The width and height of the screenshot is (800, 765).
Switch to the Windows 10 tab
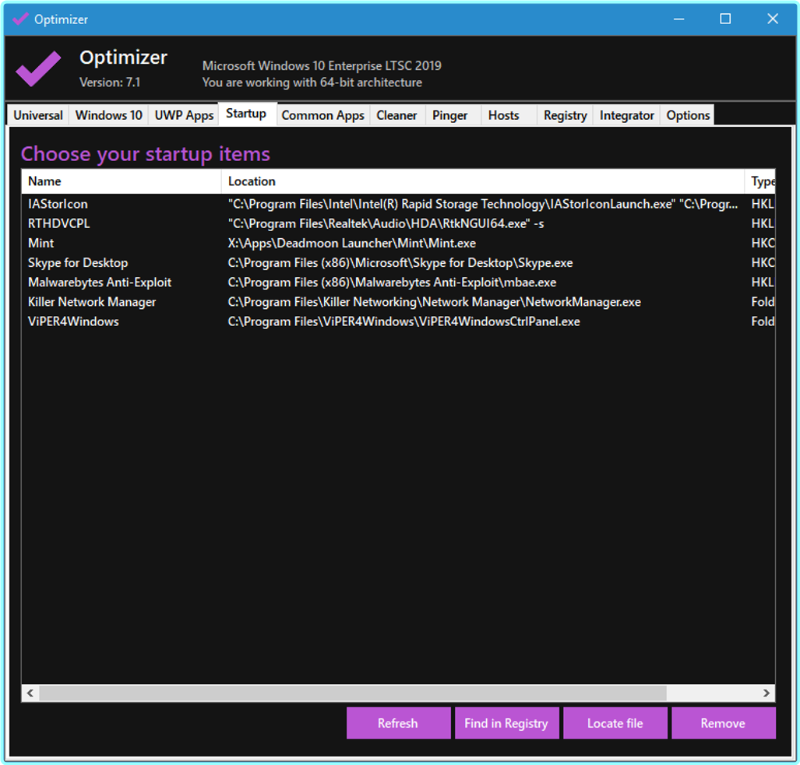[109, 115]
